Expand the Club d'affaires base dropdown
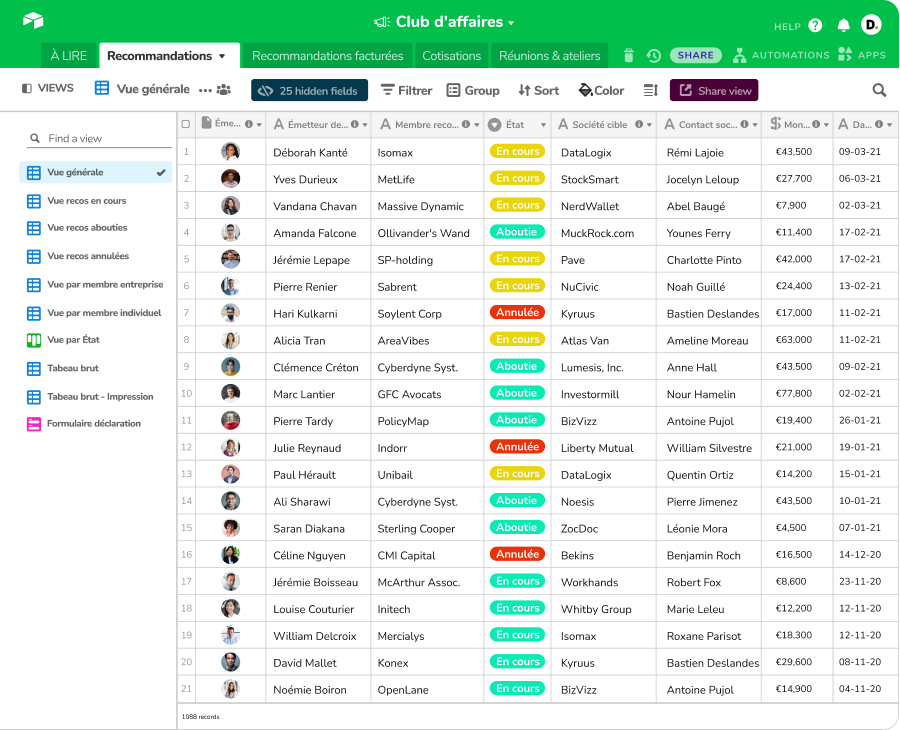Image resolution: width=900 pixels, height=730 pixels. pos(511,23)
